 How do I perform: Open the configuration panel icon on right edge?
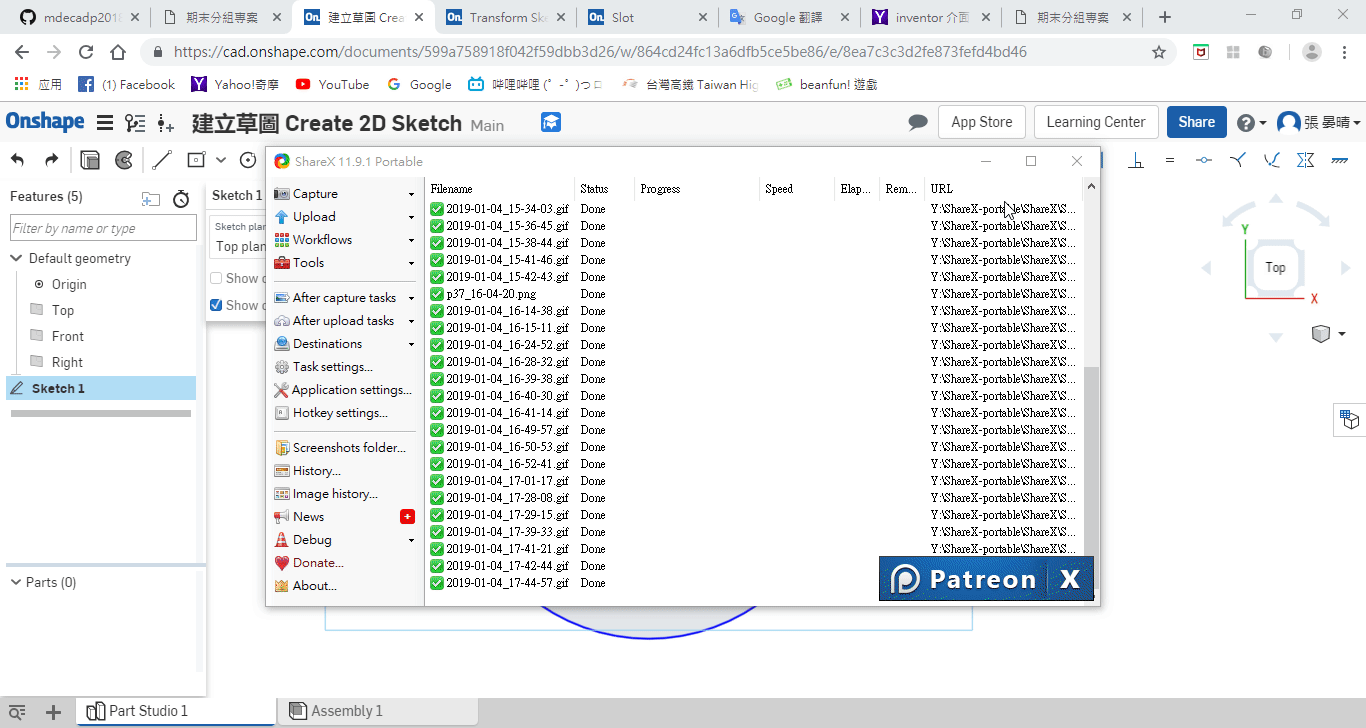1350,419
